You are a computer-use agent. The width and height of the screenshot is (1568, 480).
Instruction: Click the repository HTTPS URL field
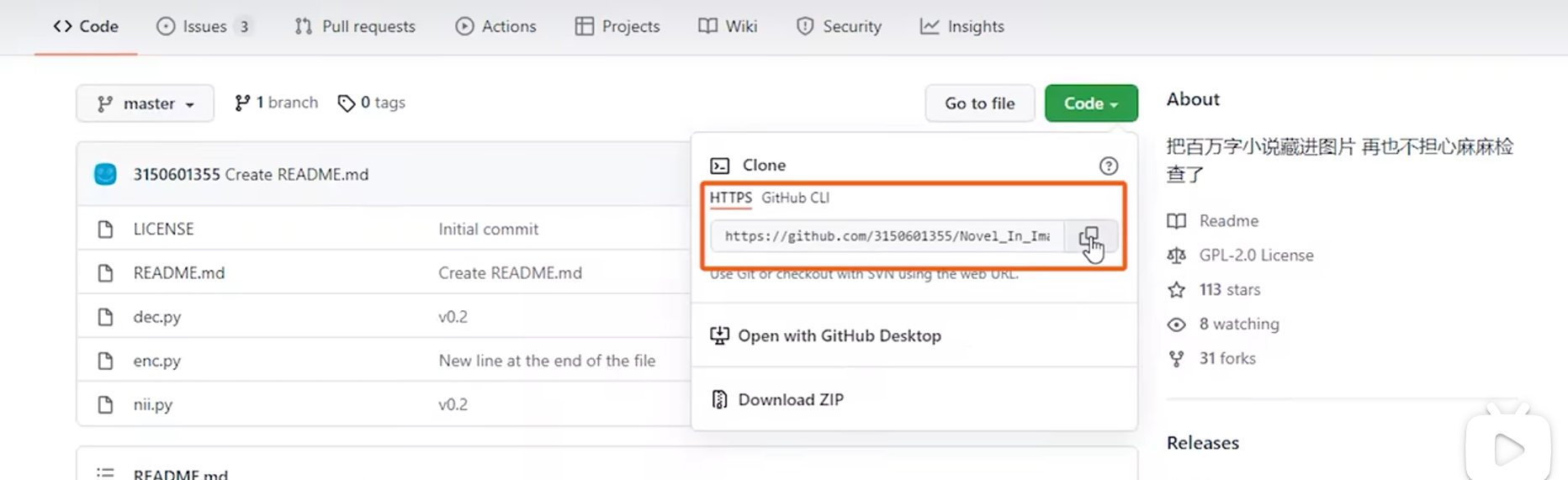point(886,236)
